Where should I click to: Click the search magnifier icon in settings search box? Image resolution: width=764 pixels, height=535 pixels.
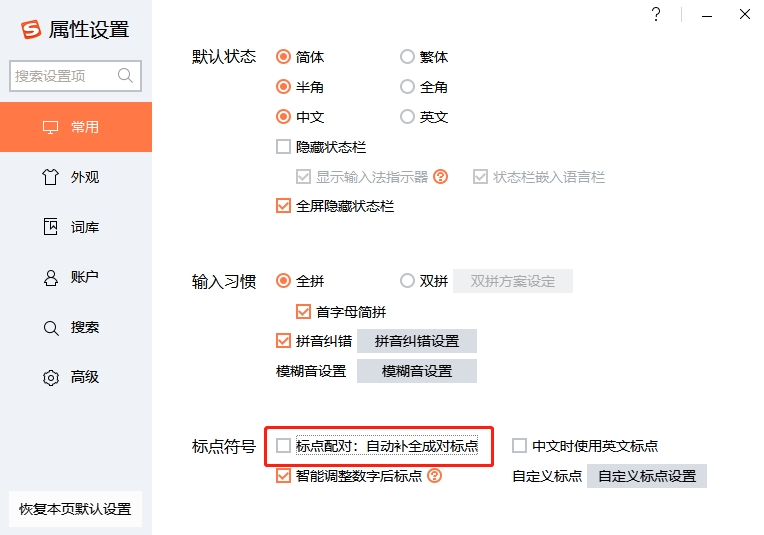[x=125, y=76]
